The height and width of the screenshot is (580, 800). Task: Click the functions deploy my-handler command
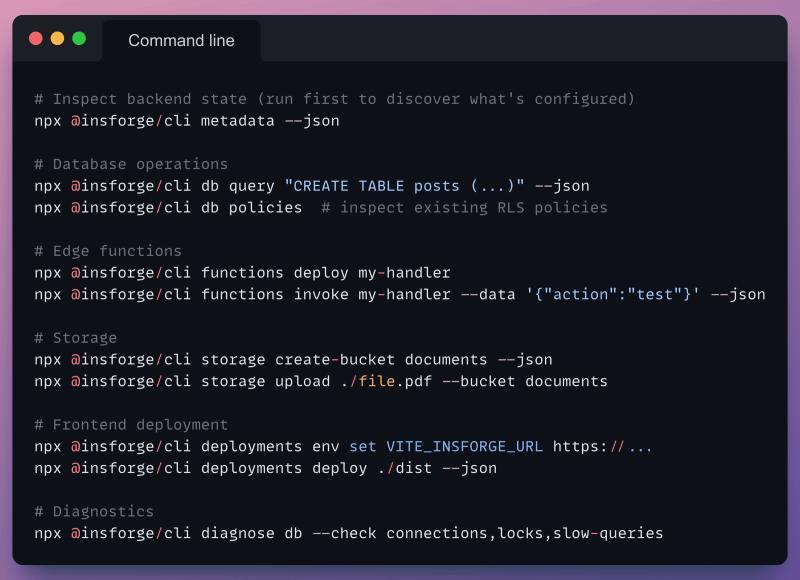click(242, 273)
